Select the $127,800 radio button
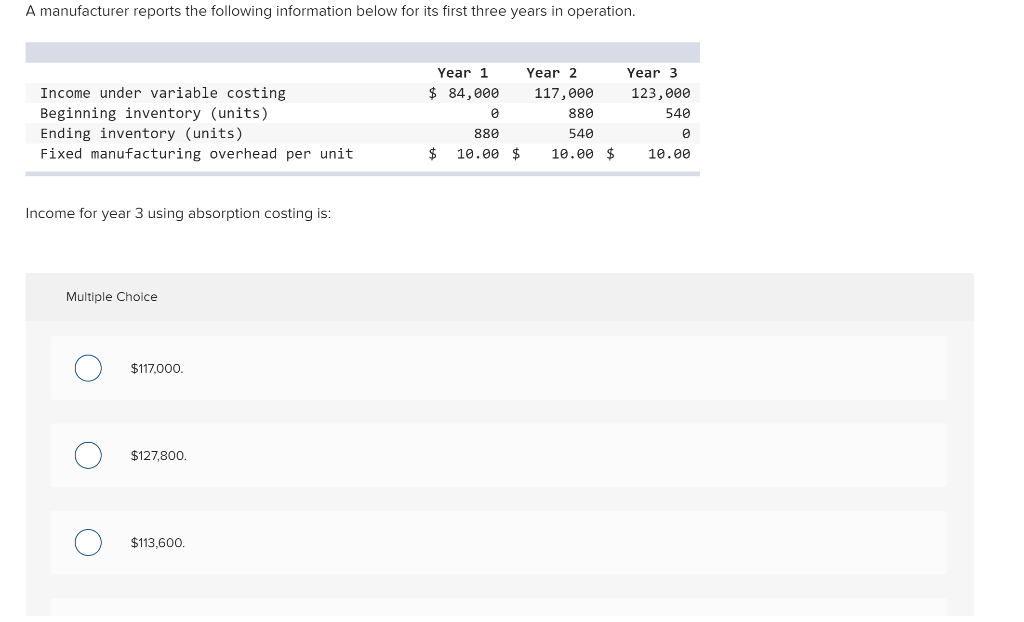Viewport: 1024px width, 622px height. 88,455
